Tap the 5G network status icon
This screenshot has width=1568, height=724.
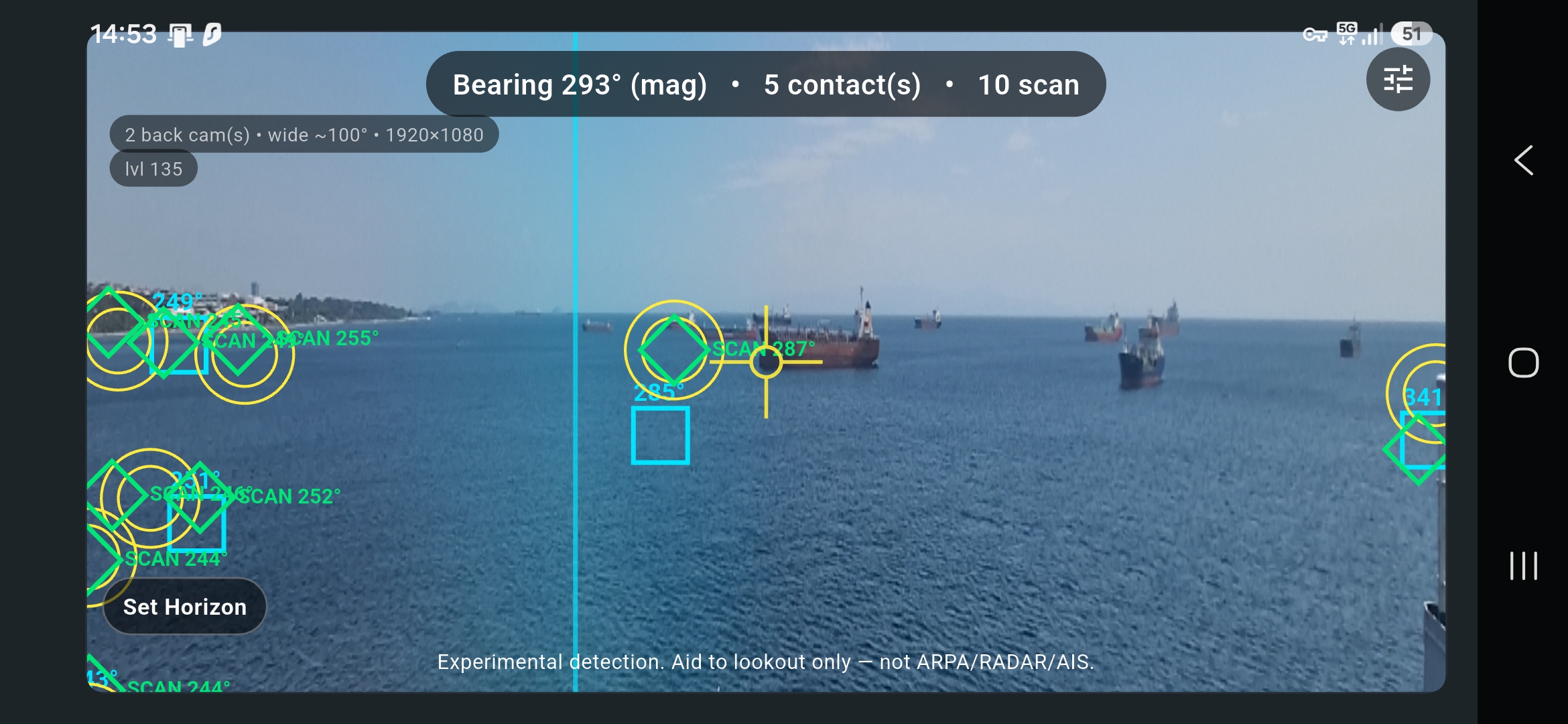[1346, 33]
